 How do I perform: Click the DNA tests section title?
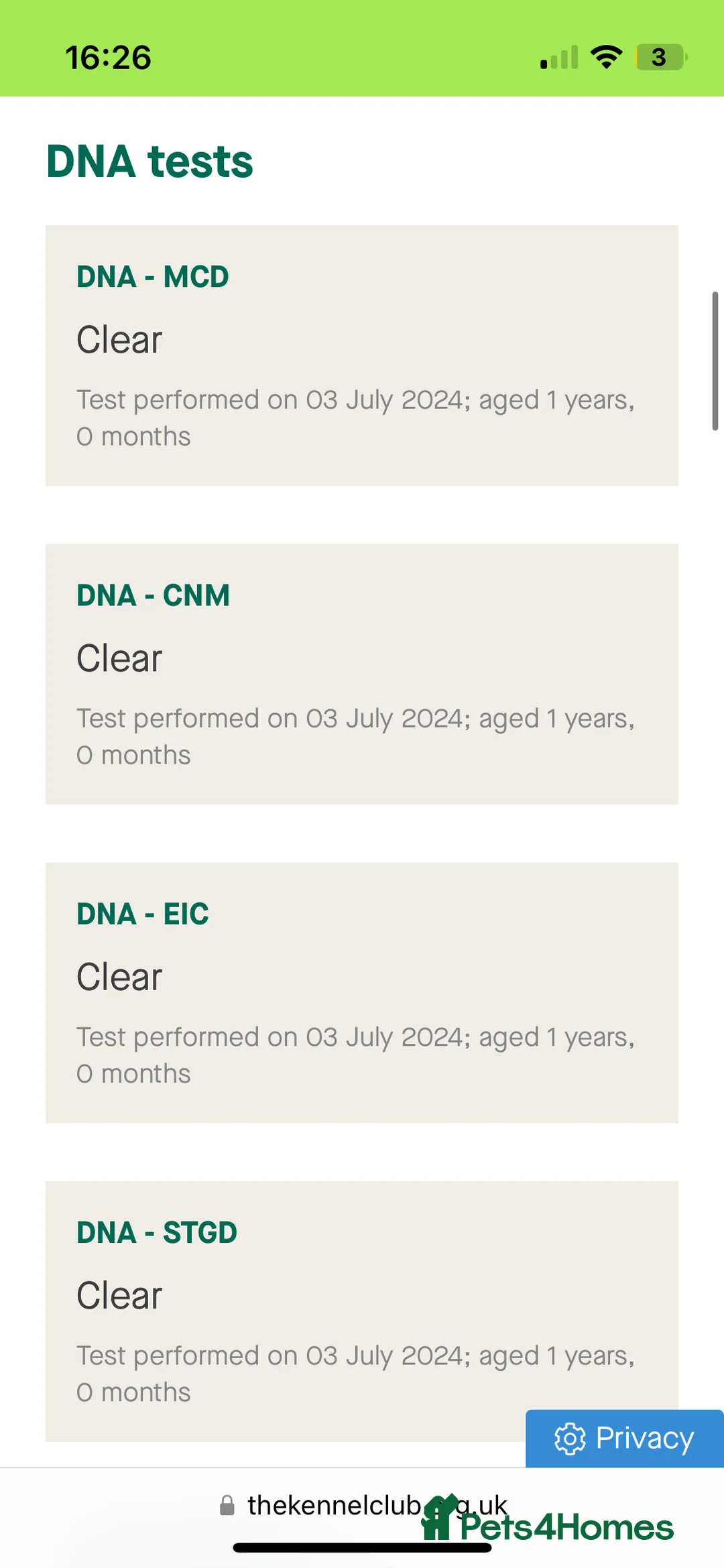149,162
